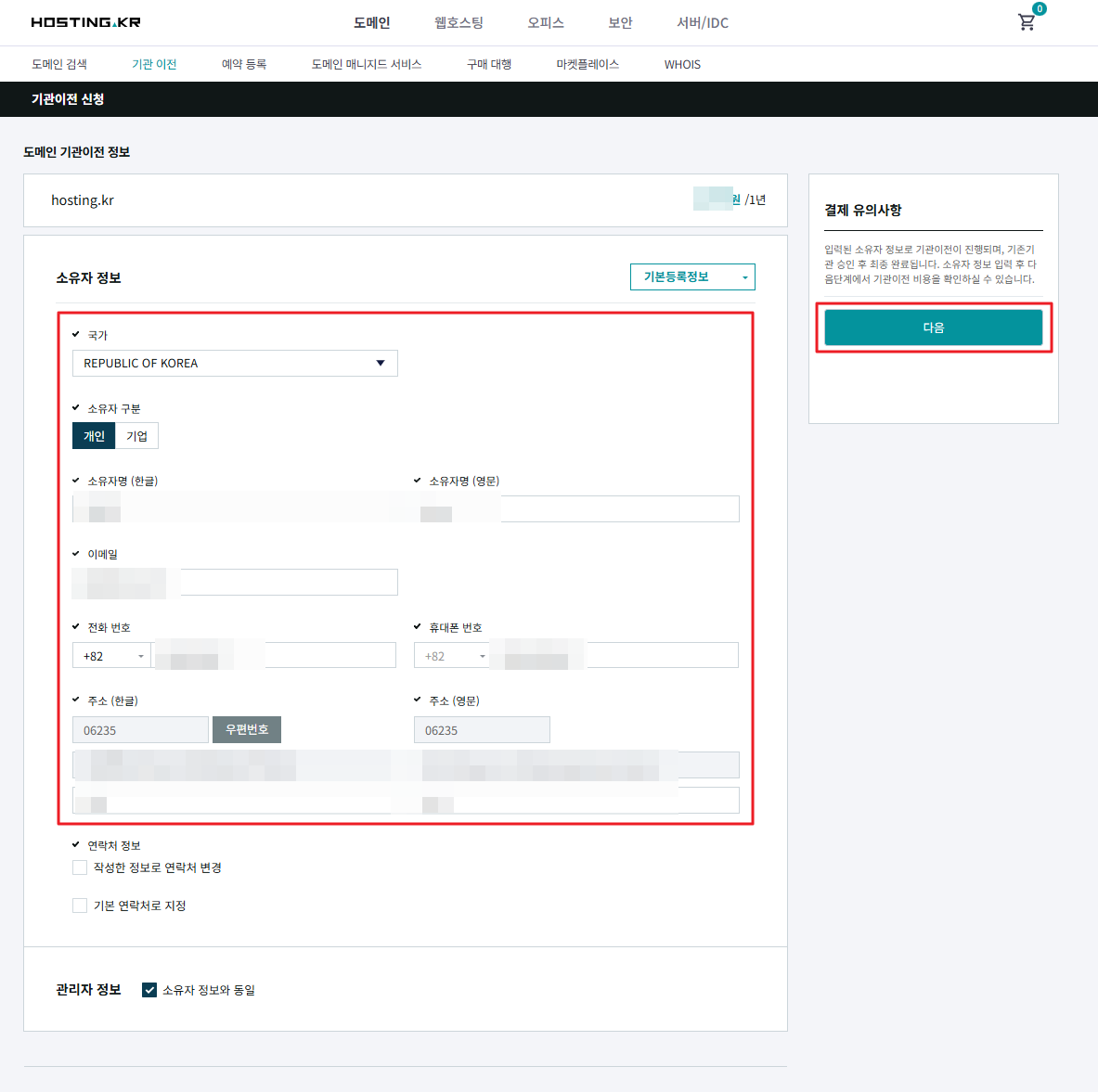Click the '다음' next button
Viewport: 1098px width, 1092px height.
933,328
